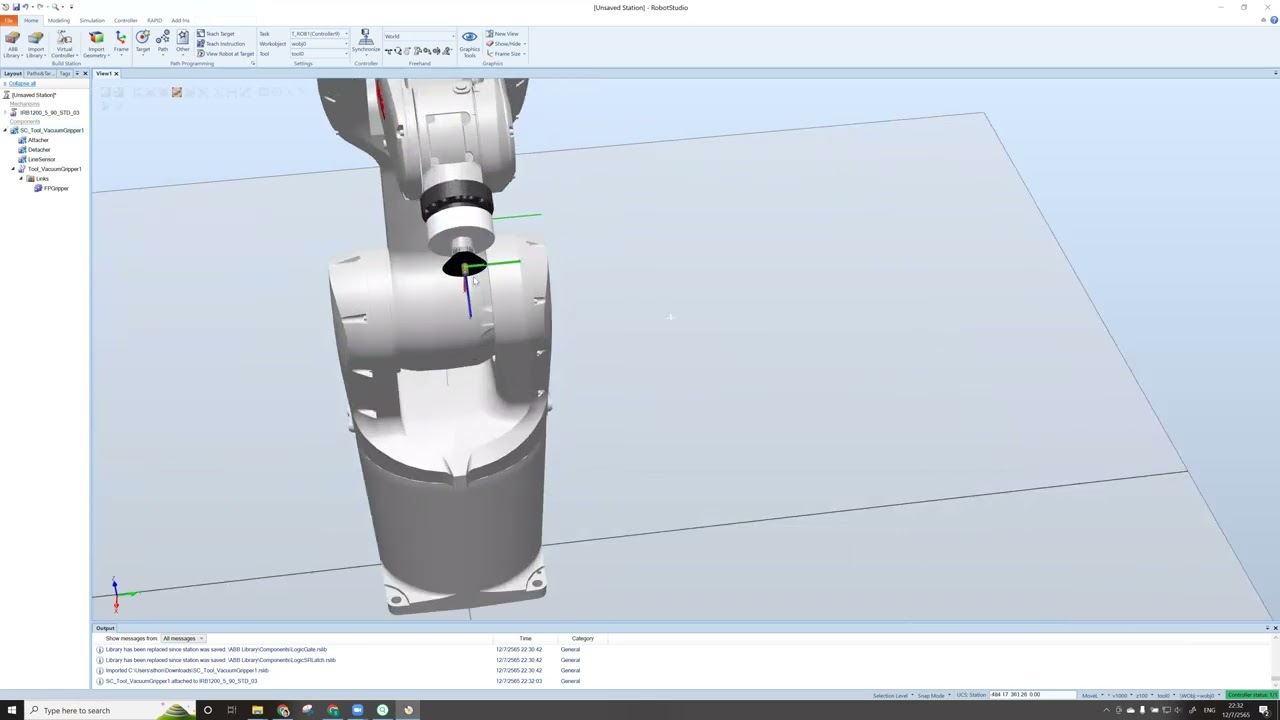1280x720 pixels.
Task: Switch to the Simulation ribbon tab
Action: [92, 20]
